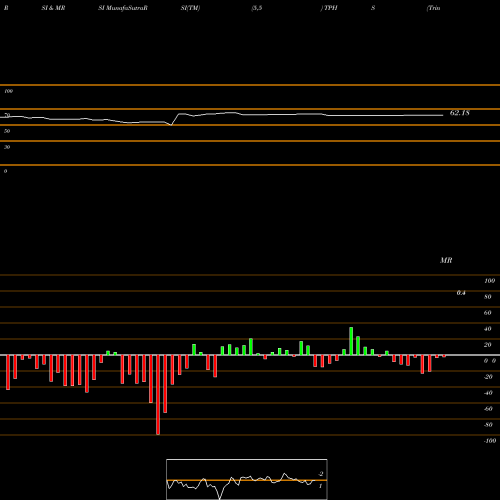Click the 62.18 RSI value label
Image resolution: width=500 pixels, height=500 pixels.
[x=460, y=113]
